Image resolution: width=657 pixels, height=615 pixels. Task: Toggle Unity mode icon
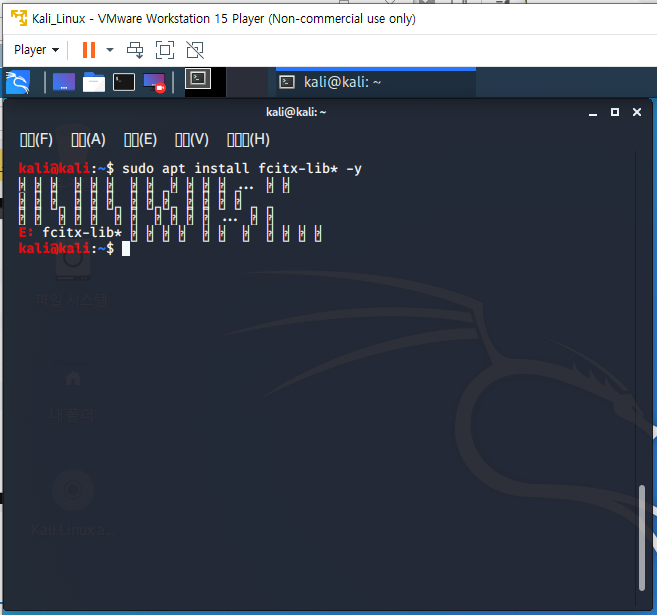(195, 50)
